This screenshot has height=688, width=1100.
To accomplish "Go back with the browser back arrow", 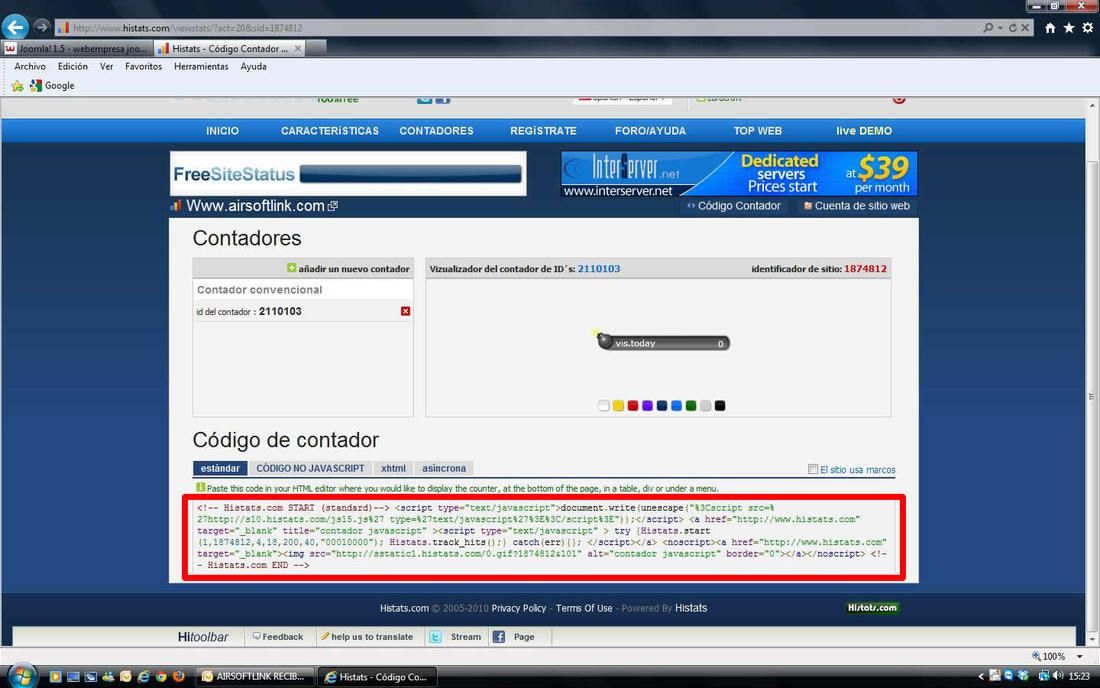I will tap(15, 27).
